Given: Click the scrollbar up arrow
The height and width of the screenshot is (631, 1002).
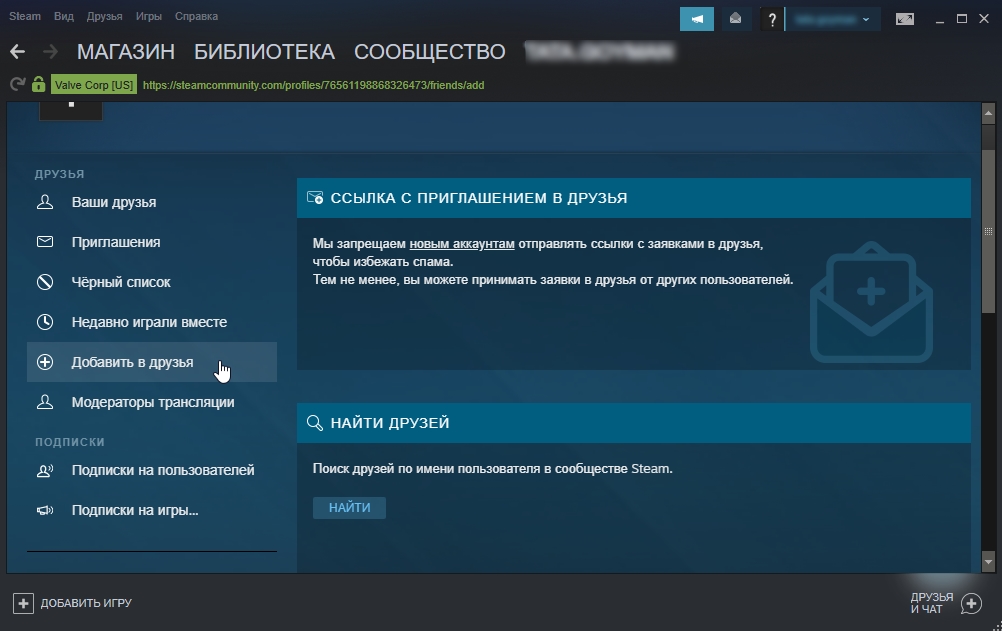Looking at the screenshot, I should pyautogui.click(x=989, y=114).
